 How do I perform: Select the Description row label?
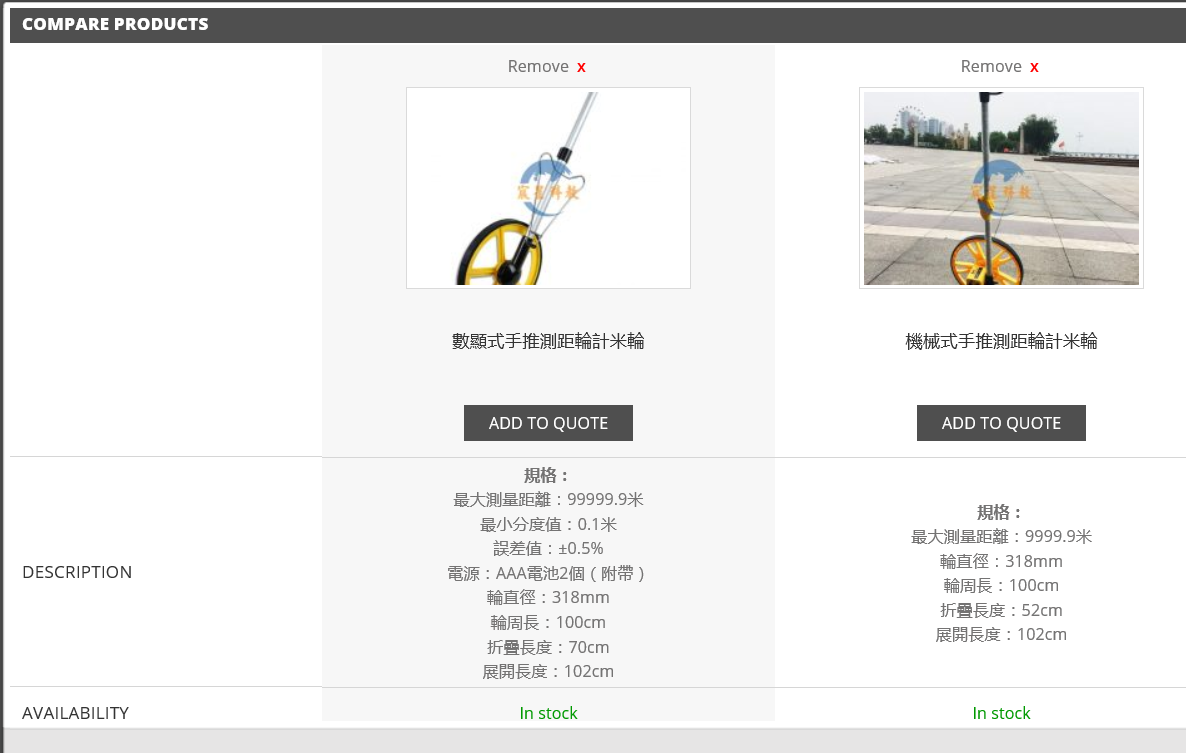pos(77,572)
